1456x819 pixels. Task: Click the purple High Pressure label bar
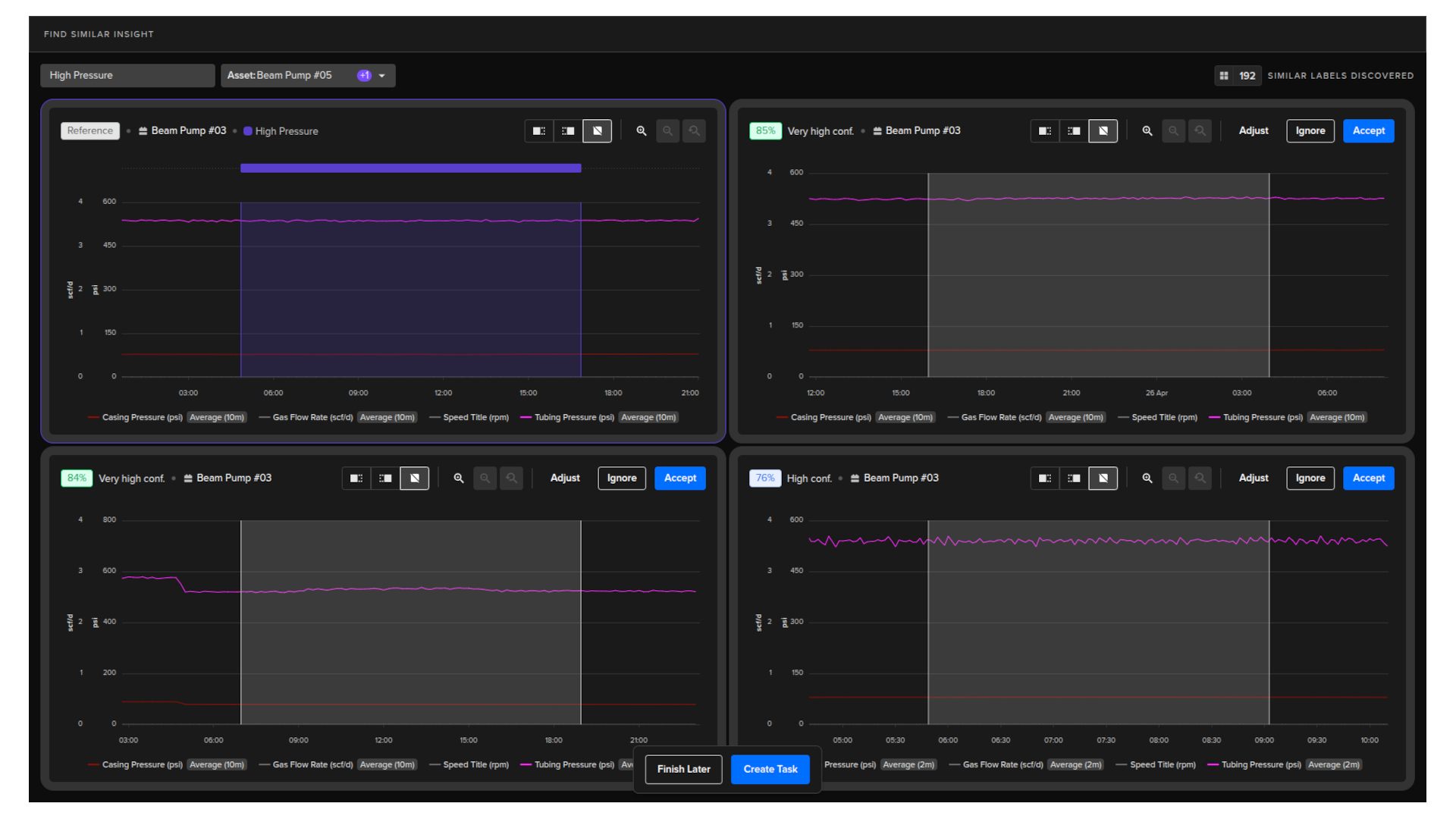(411, 168)
